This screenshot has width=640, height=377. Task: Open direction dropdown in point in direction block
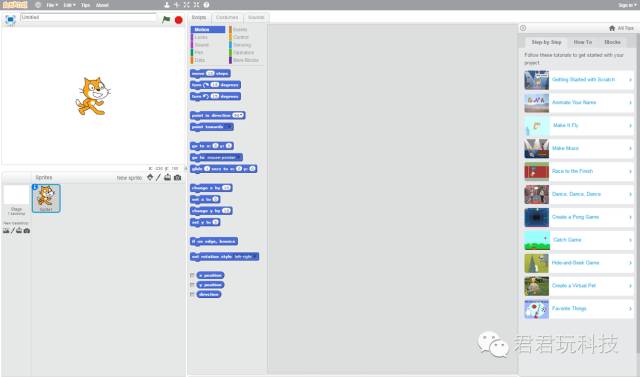[242, 115]
